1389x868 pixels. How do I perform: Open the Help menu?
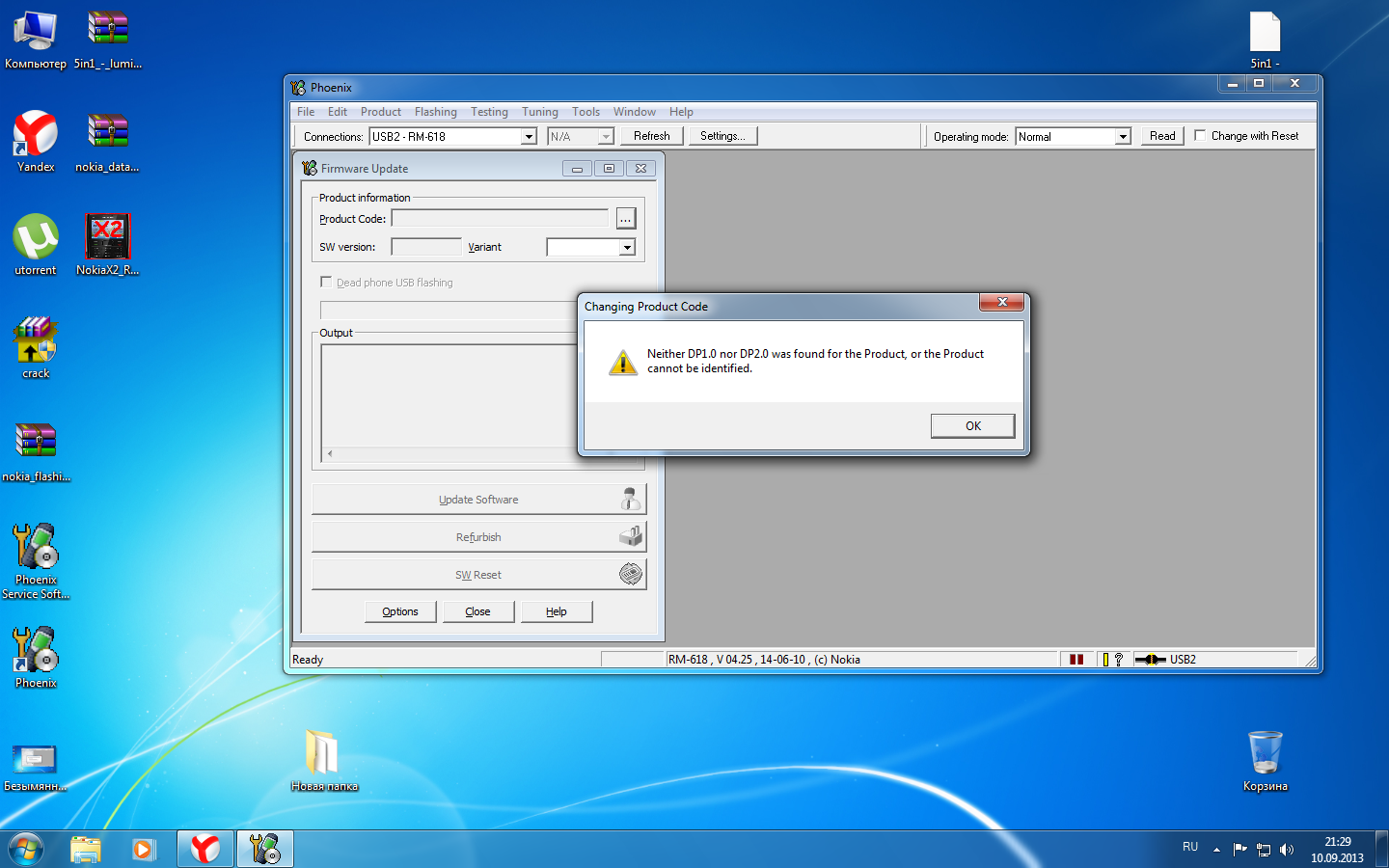[x=681, y=112]
